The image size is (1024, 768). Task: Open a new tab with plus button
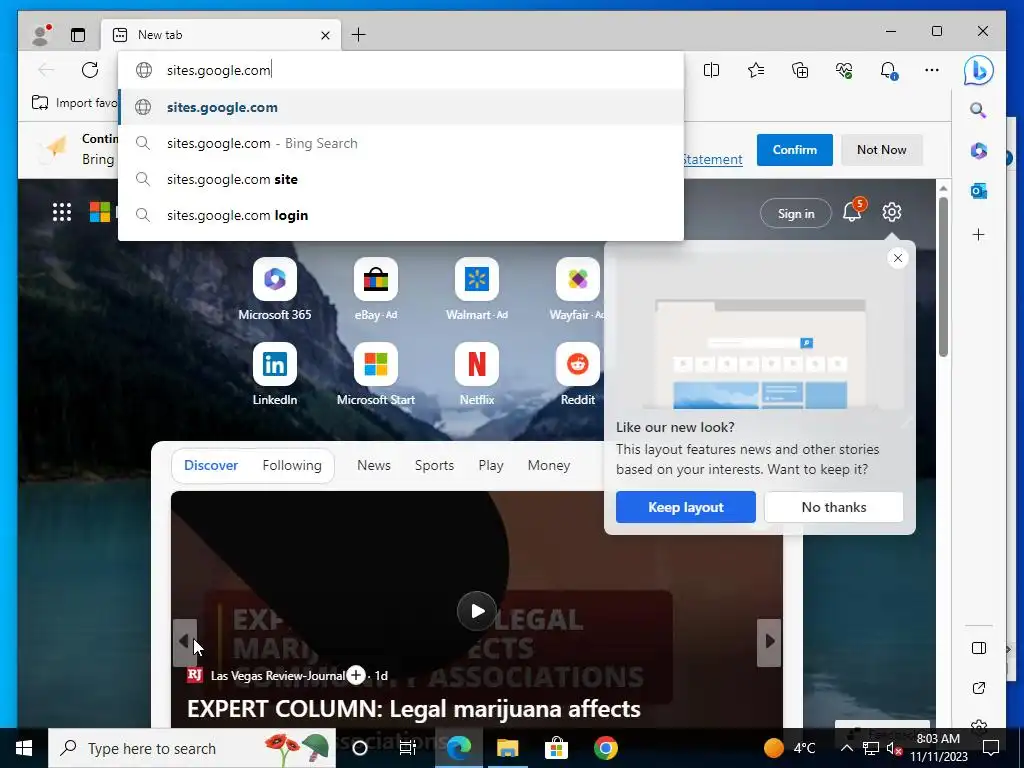[359, 35]
